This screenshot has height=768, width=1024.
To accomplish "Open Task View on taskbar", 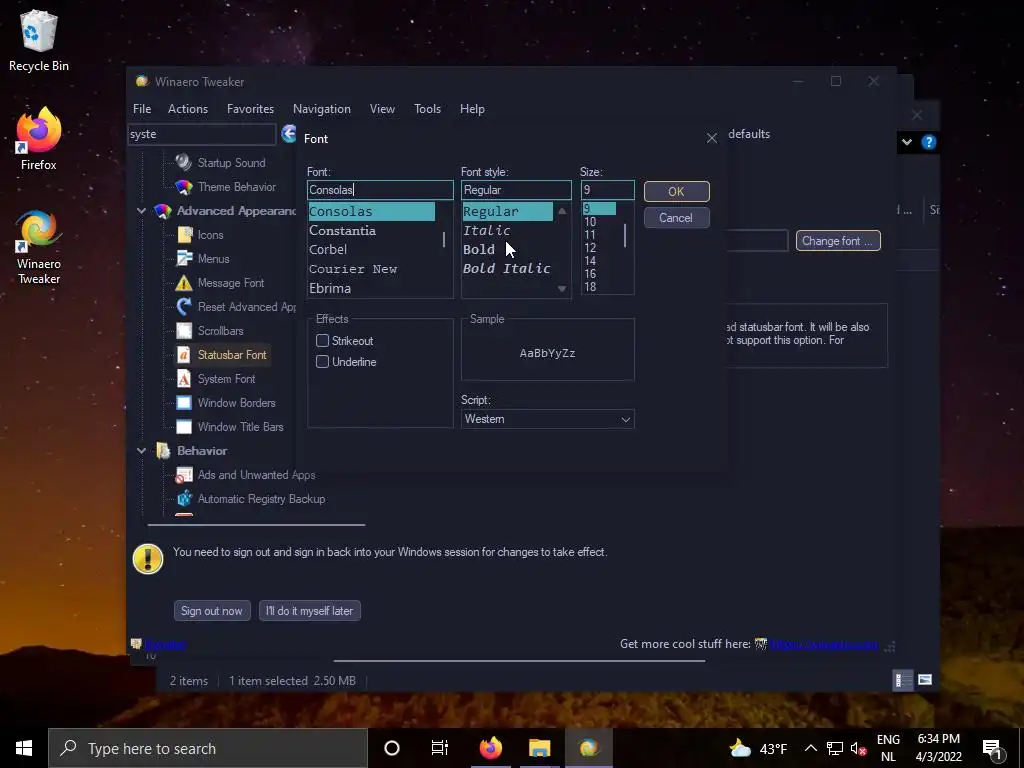I will coord(440,748).
